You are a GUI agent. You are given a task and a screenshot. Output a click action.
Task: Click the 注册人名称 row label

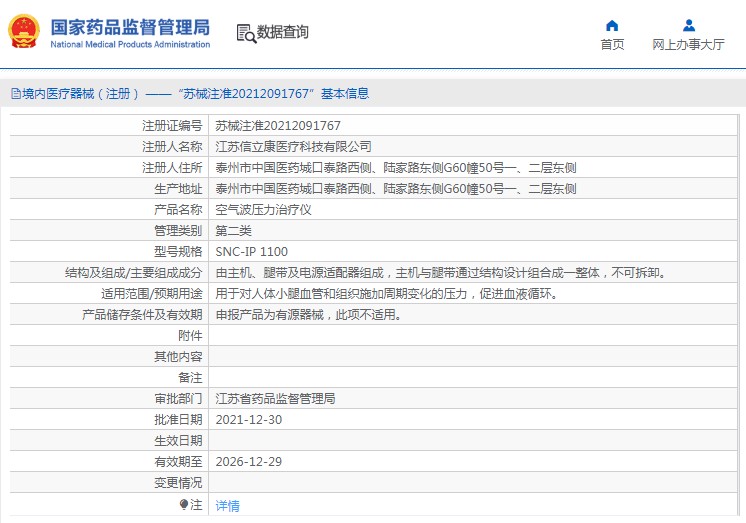[172, 147]
